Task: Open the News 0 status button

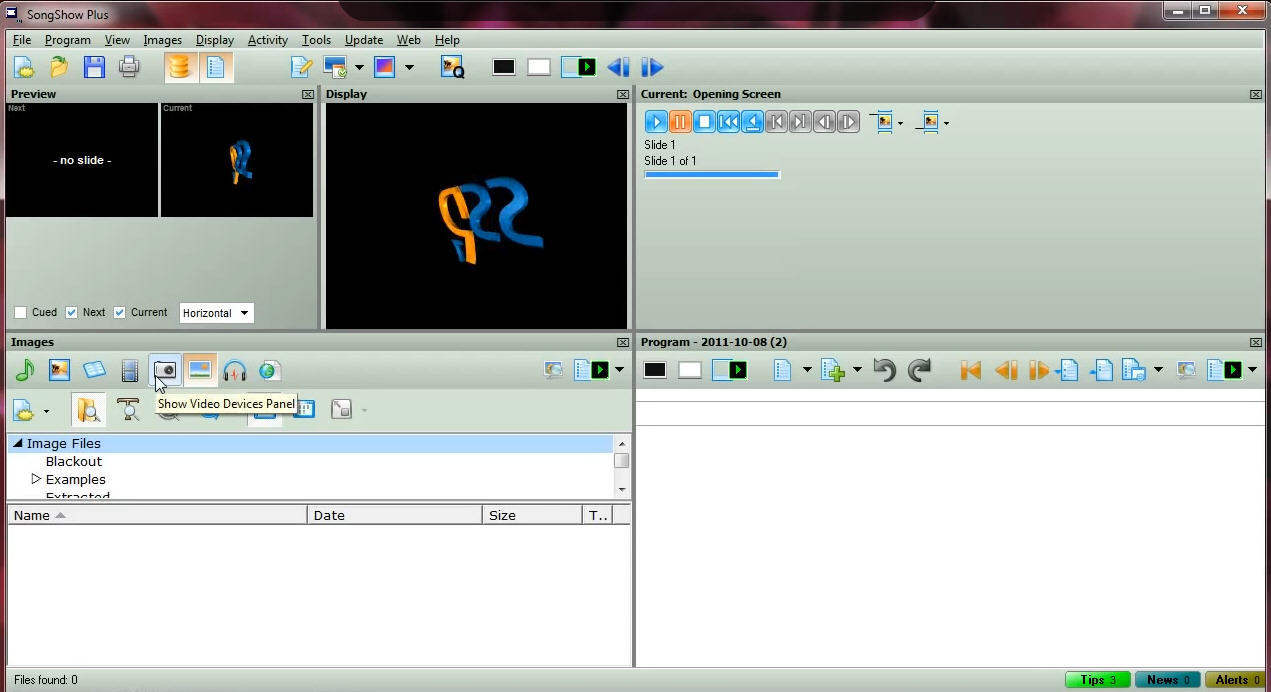Action: (1168, 680)
